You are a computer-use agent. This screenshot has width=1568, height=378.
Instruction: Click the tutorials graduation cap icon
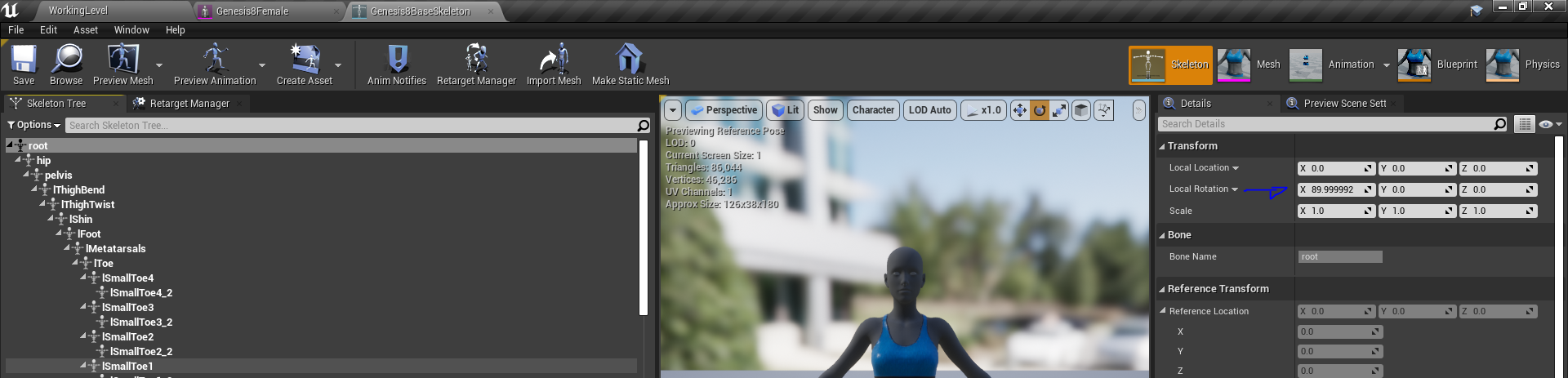(1476, 11)
